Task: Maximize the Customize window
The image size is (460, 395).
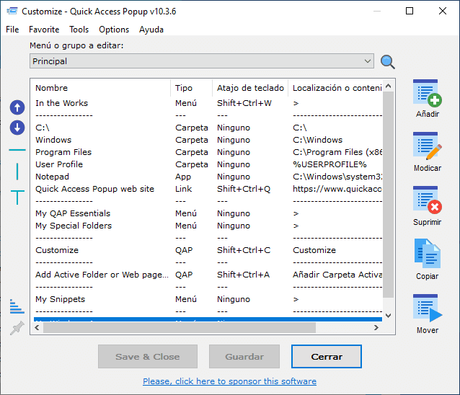Action: (x=409, y=11)
